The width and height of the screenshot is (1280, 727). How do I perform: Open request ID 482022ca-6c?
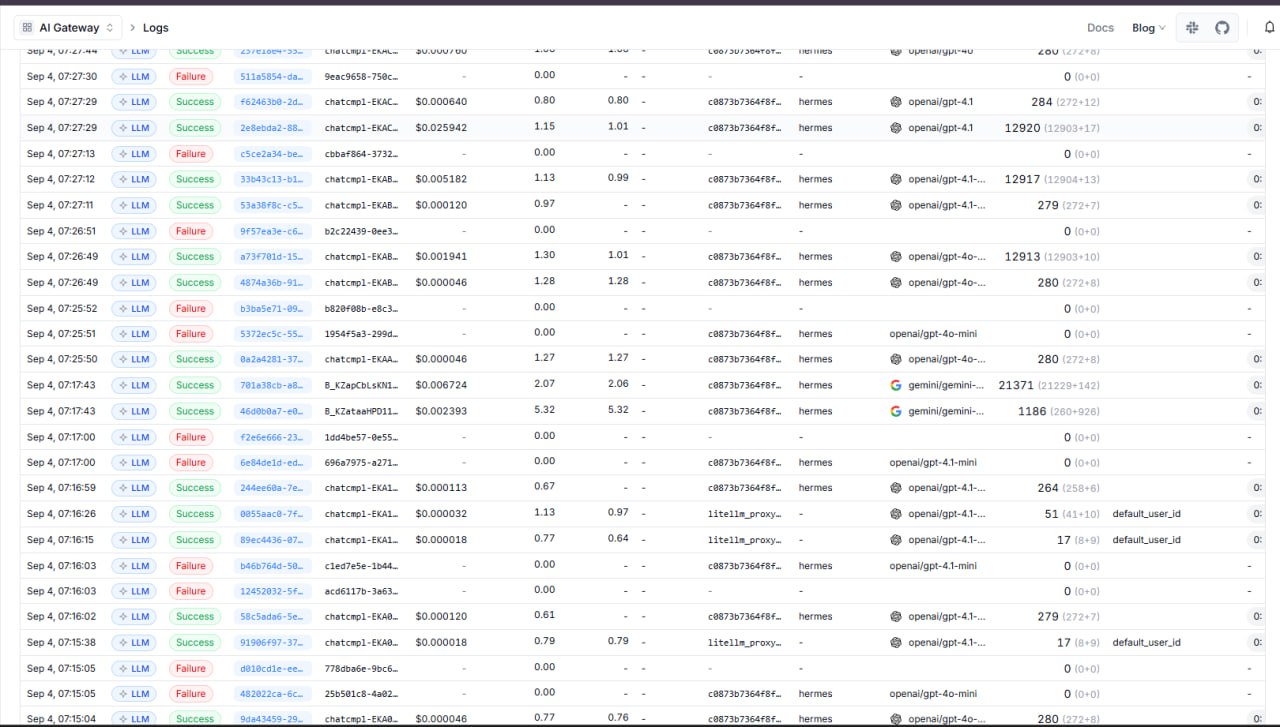click(273, 694)
